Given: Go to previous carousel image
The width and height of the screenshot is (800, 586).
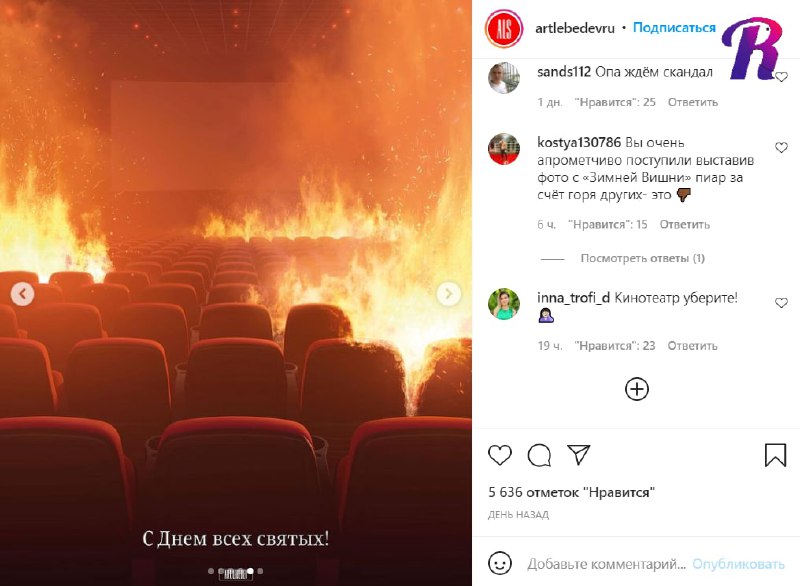Looking at the screenshot, I should pyautogui.click(x=22, y=294).
